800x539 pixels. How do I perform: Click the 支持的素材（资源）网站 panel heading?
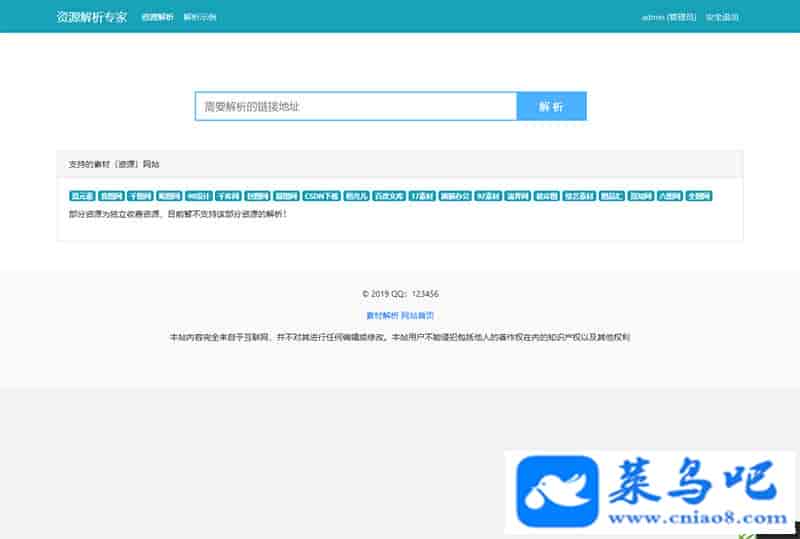point(114,164)
